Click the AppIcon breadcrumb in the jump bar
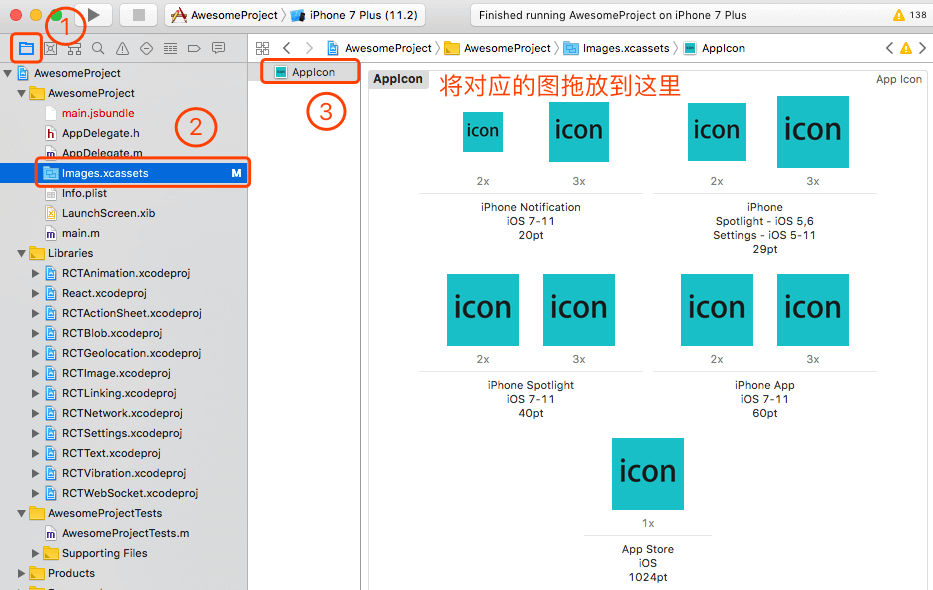The width and height of the screenshot is (933, 590). pos(715,48)
